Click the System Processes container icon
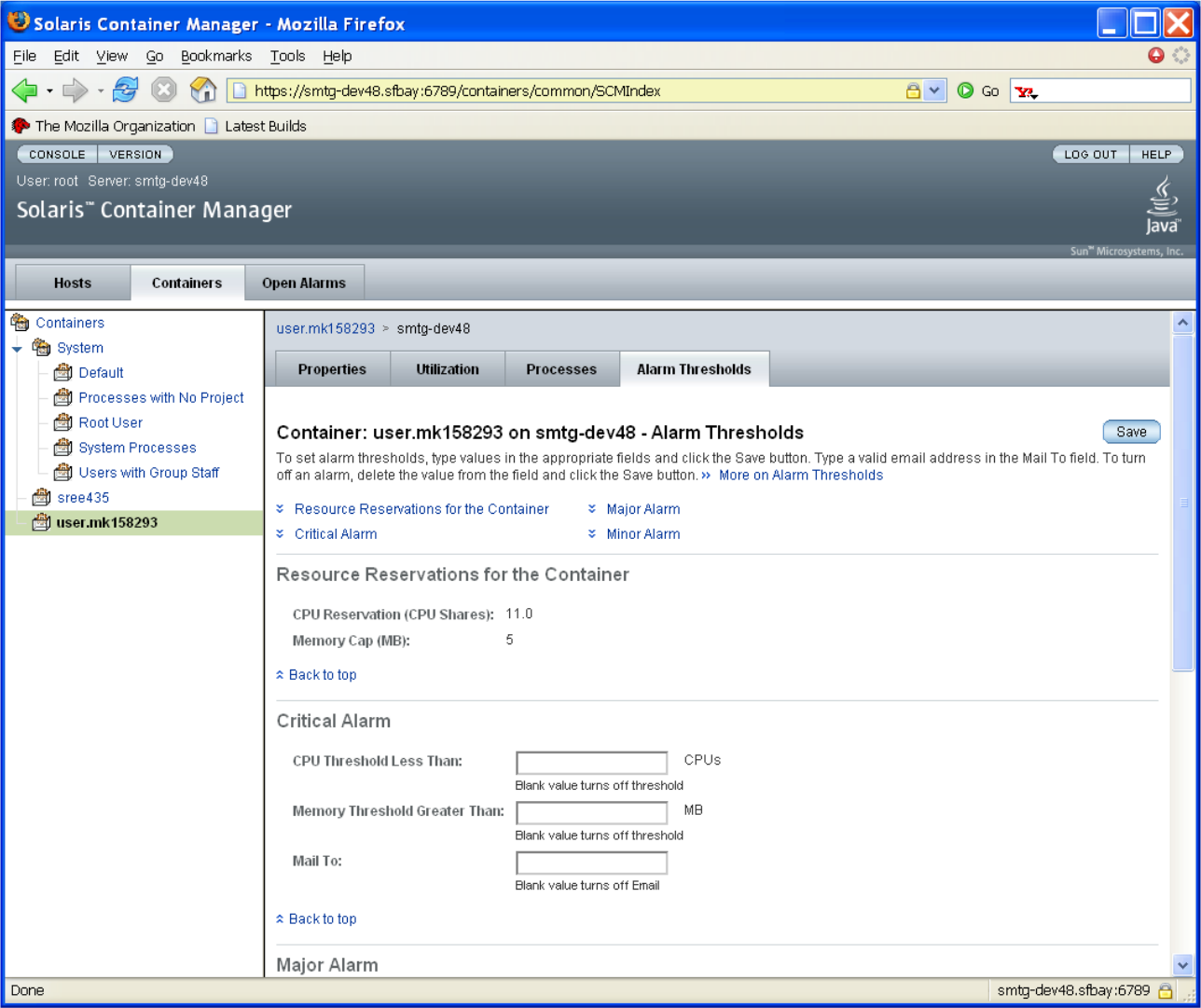 [63, 448]
